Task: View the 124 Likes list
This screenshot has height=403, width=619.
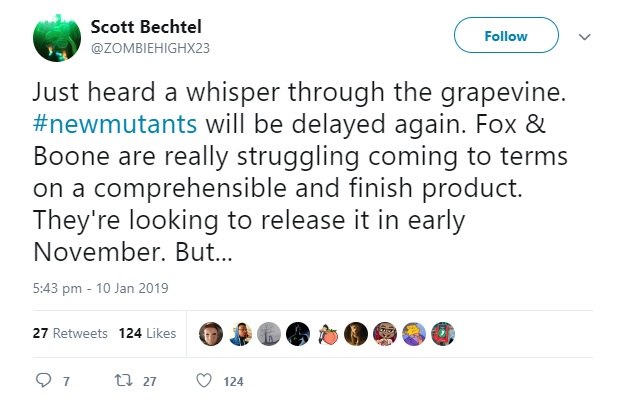Action: (147, 333)
